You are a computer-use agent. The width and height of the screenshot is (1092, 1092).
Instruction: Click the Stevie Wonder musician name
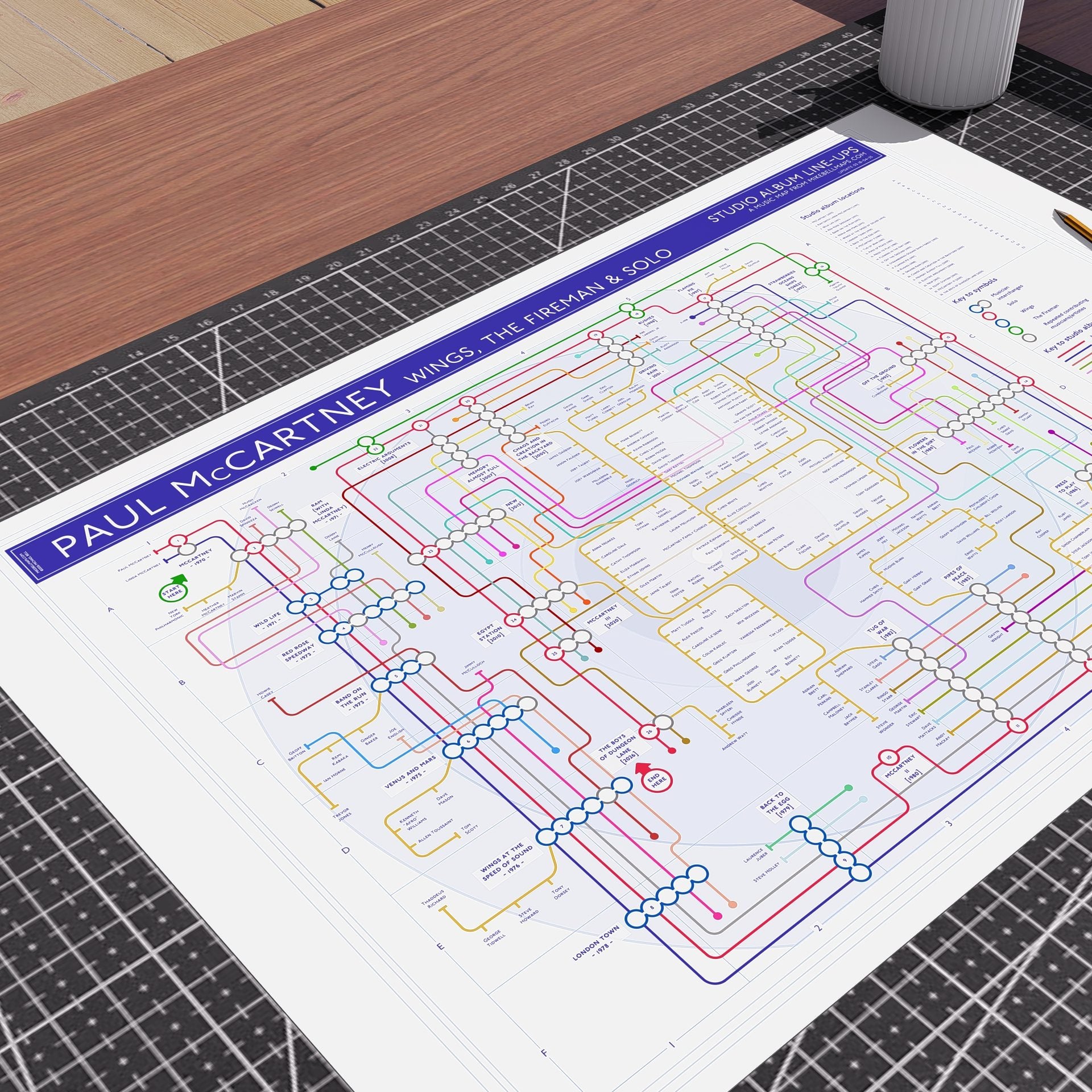tap(887, 726)
